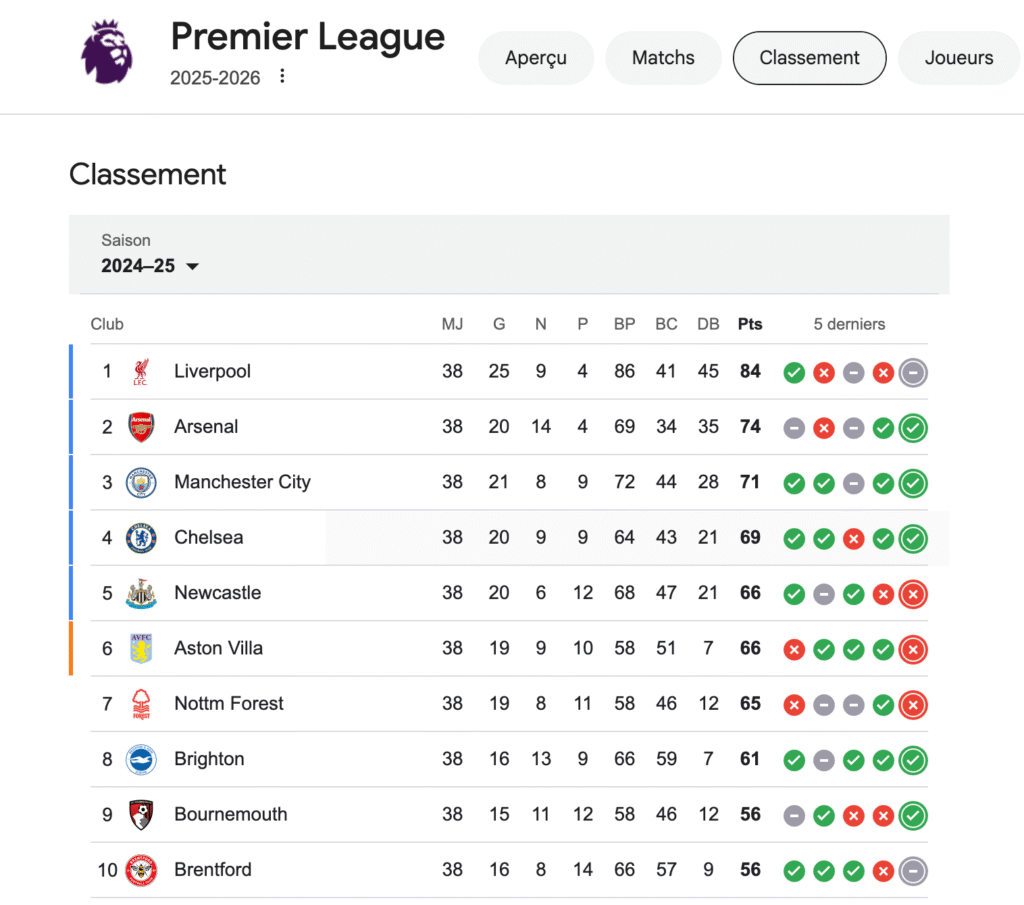The height and width of the screenshot is (905, 1024).
Task: Click the Liverpool club crest
Action: [x=141, y=372]
